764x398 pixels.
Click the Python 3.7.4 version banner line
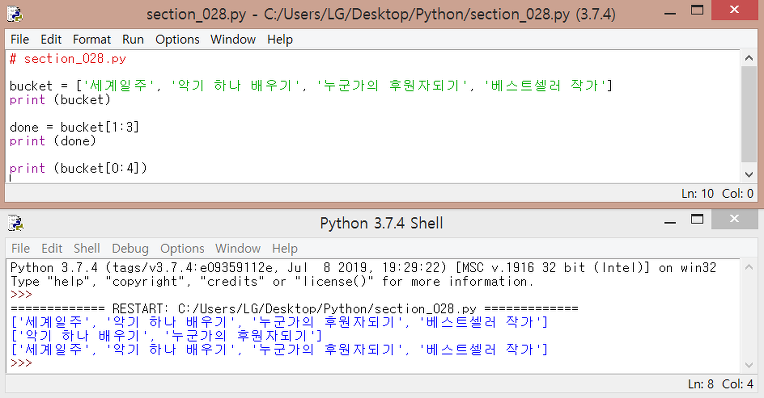point(363,268)
